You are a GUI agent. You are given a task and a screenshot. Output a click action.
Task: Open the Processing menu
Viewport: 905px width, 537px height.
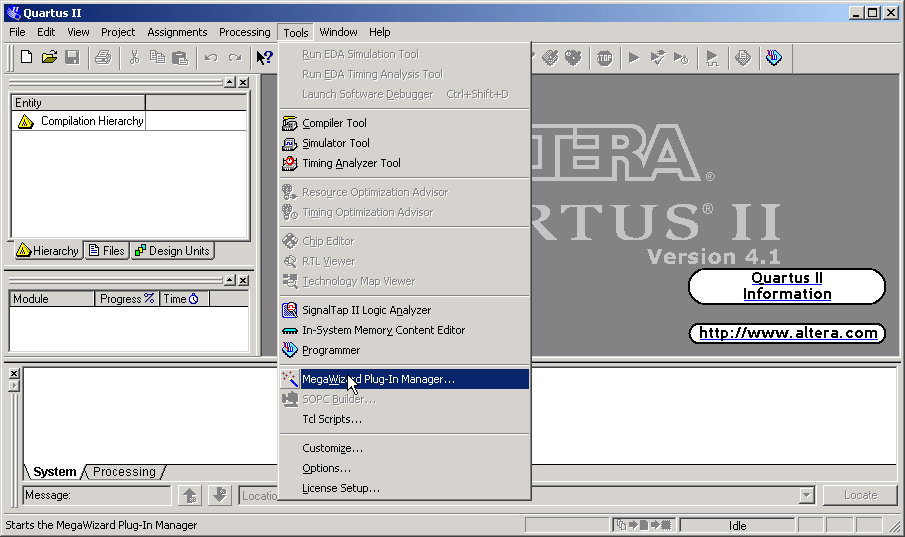click(244, 32)
